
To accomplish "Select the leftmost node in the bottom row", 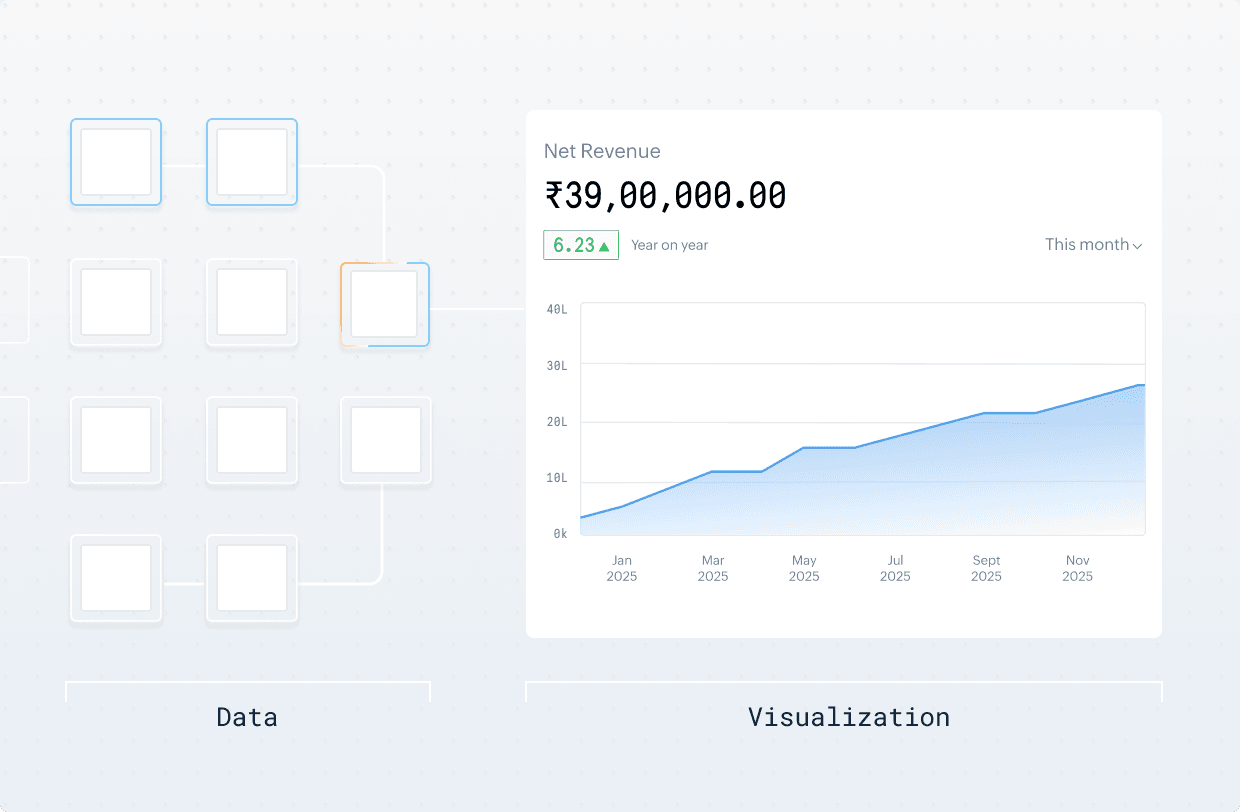I will 116,578.
